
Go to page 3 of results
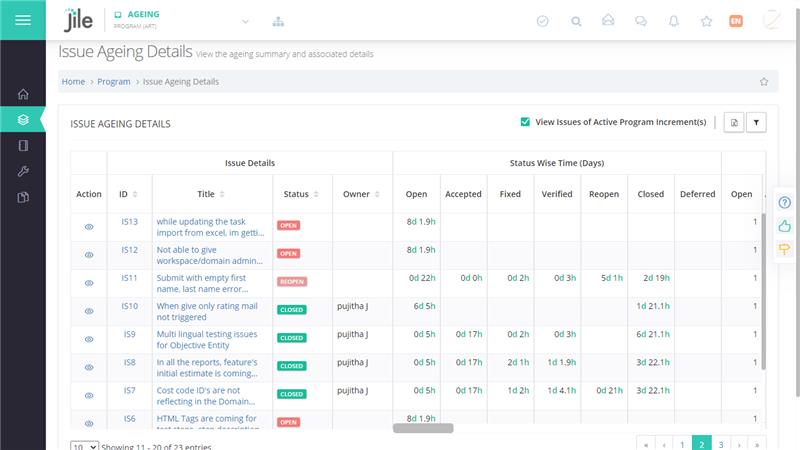(721, 443)
